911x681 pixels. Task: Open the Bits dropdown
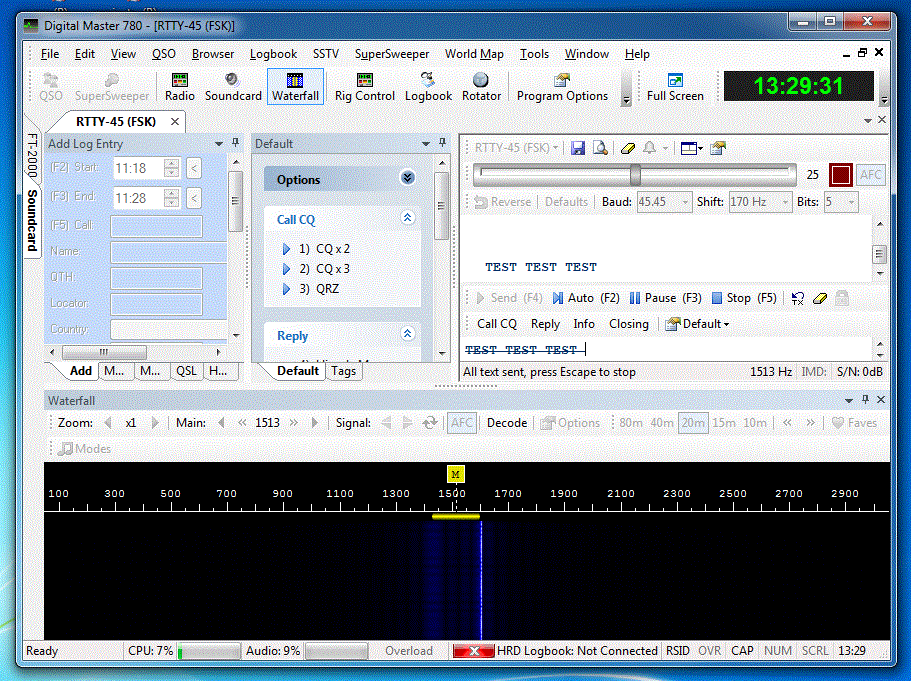pos(851,202)
